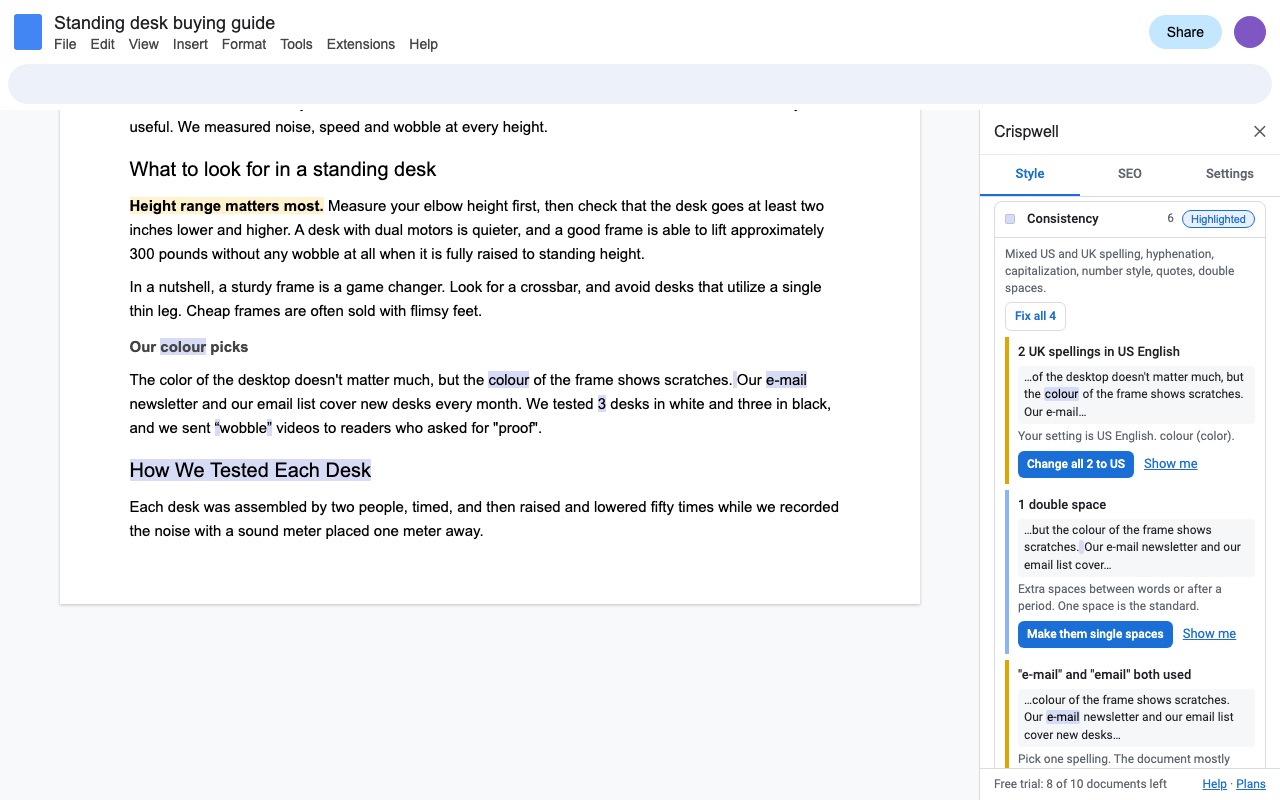Open the Format menu
1280x800 pixels.
244,44
